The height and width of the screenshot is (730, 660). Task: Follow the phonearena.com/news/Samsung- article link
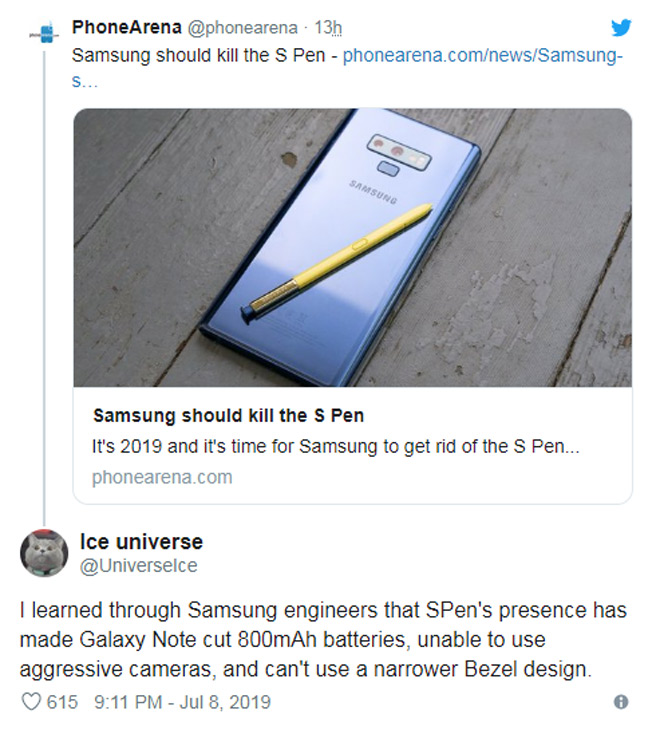pos(482,56)
